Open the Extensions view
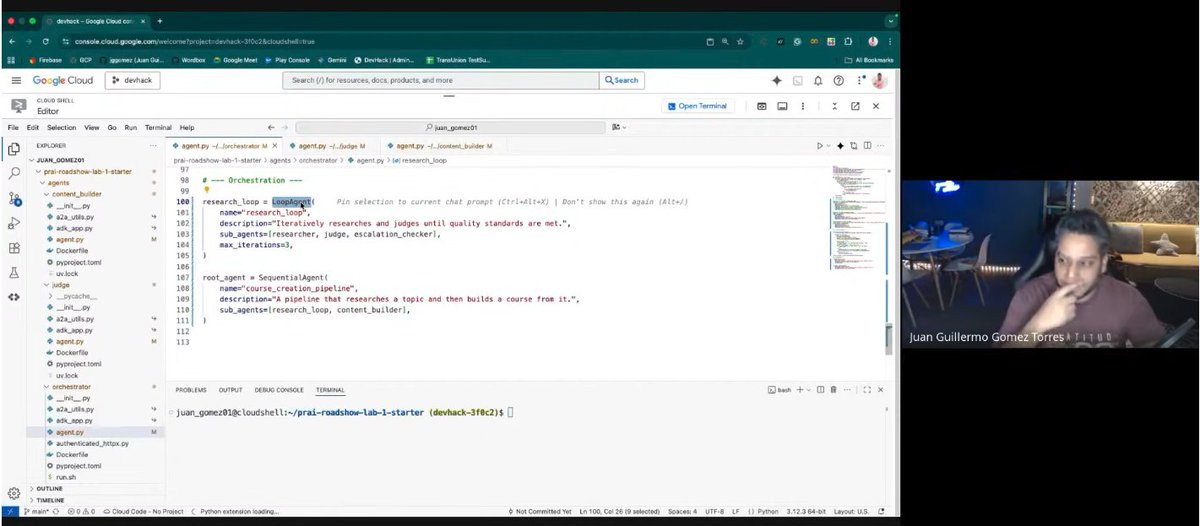The image size is (1200, 526). pyautogui.click(x=14, y=248)
